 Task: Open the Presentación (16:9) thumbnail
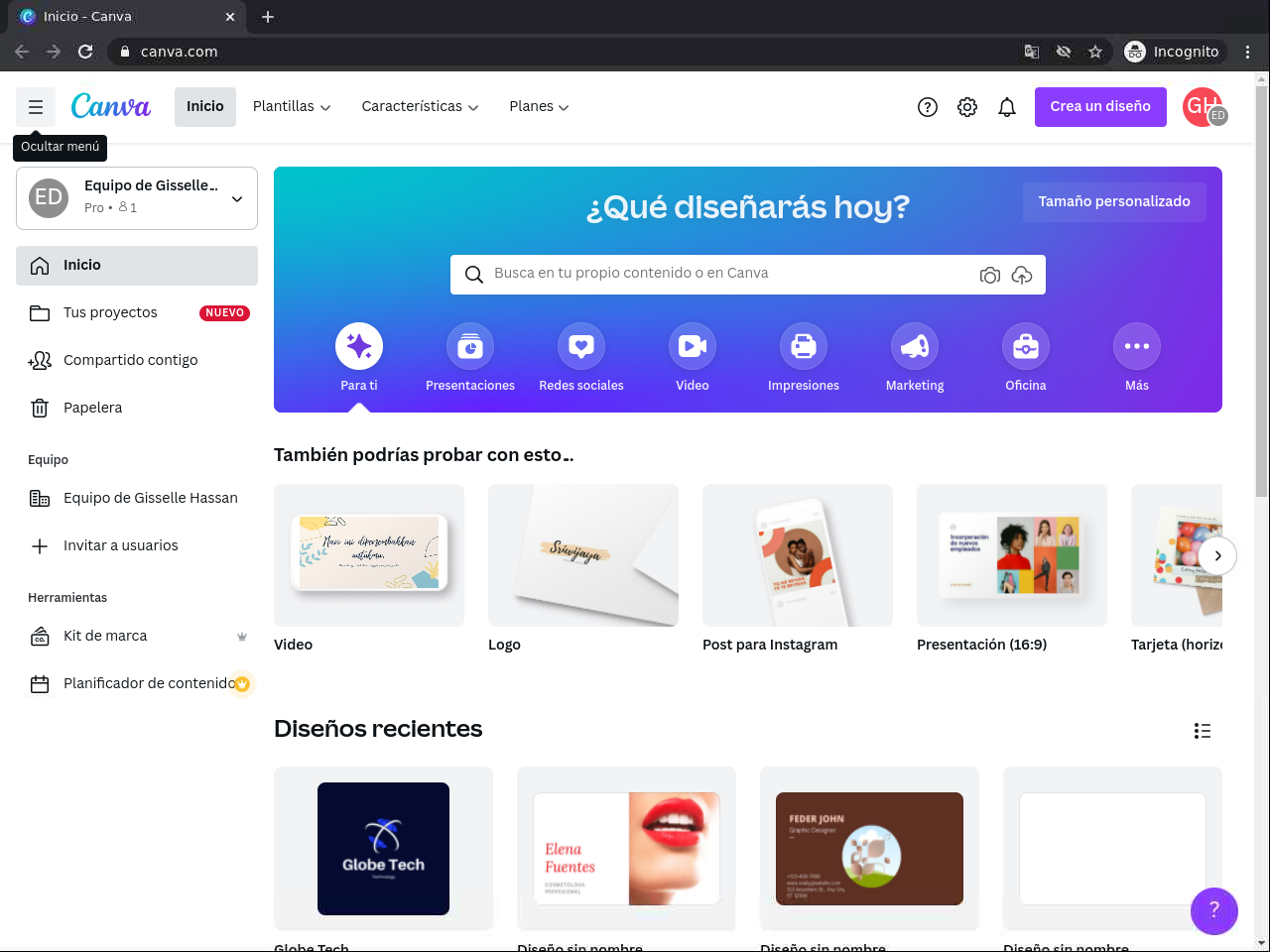1012,555
